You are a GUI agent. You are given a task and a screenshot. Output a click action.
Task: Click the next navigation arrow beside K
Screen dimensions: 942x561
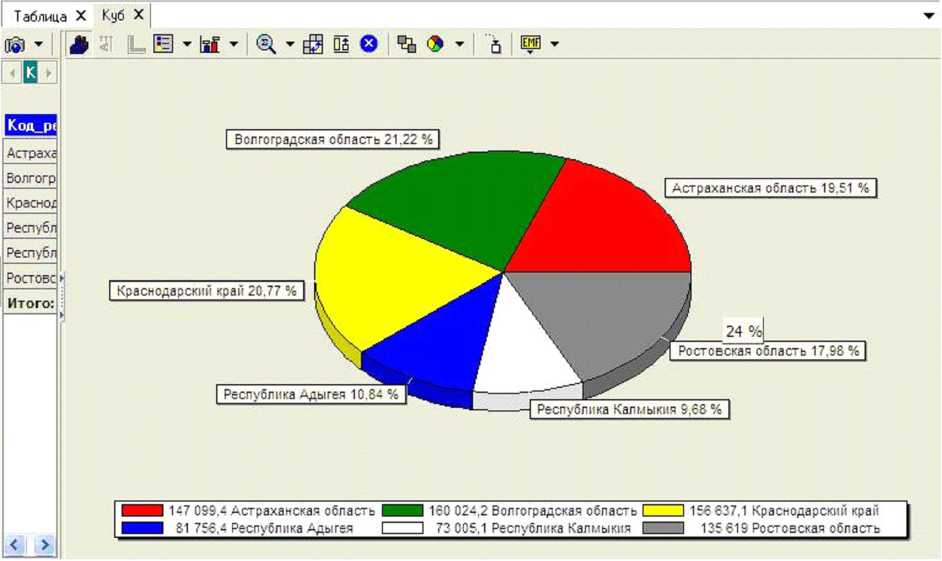coord(49,73)
